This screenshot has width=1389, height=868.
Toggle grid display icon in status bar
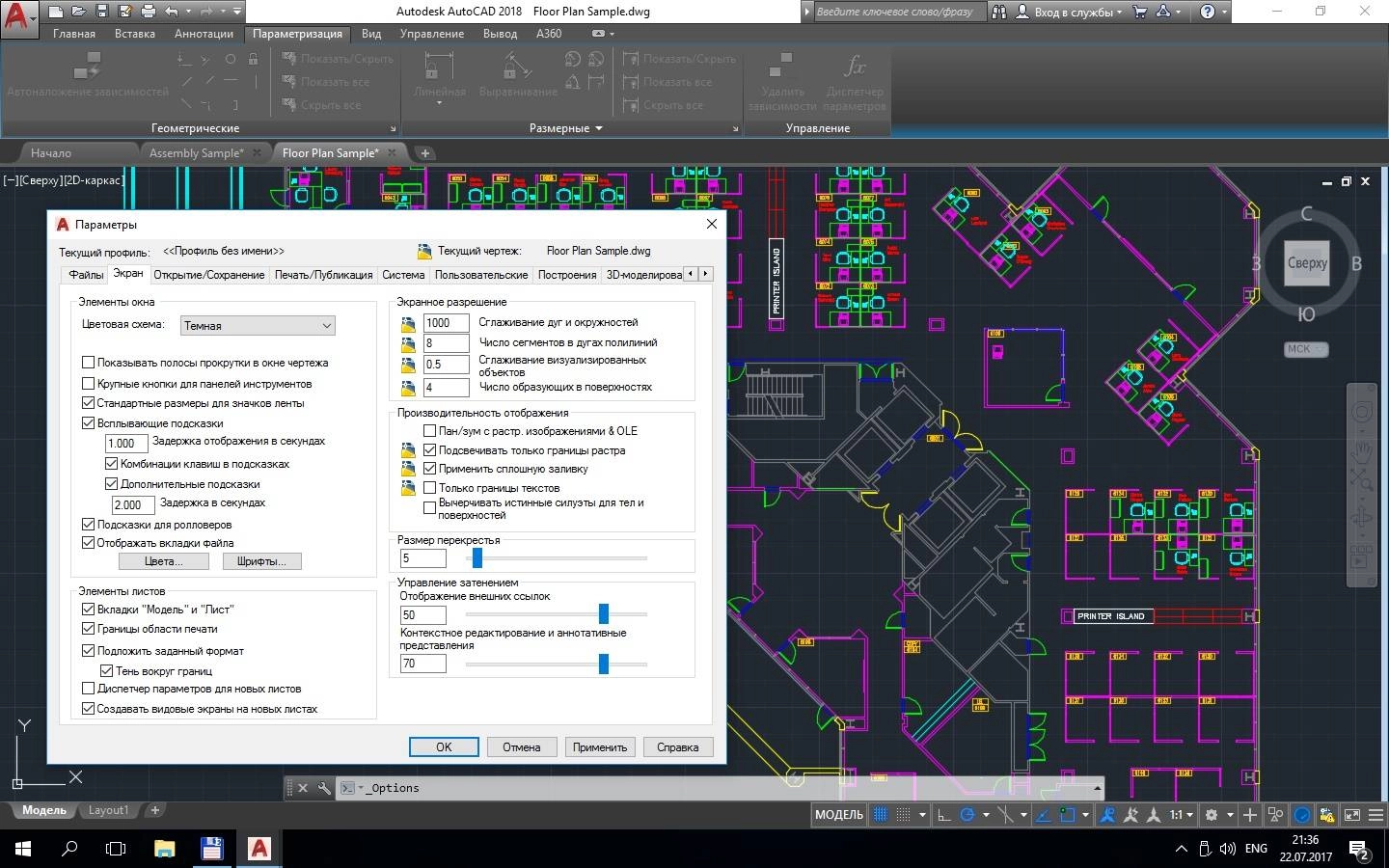pyautogui.click(x=881, y=815)
